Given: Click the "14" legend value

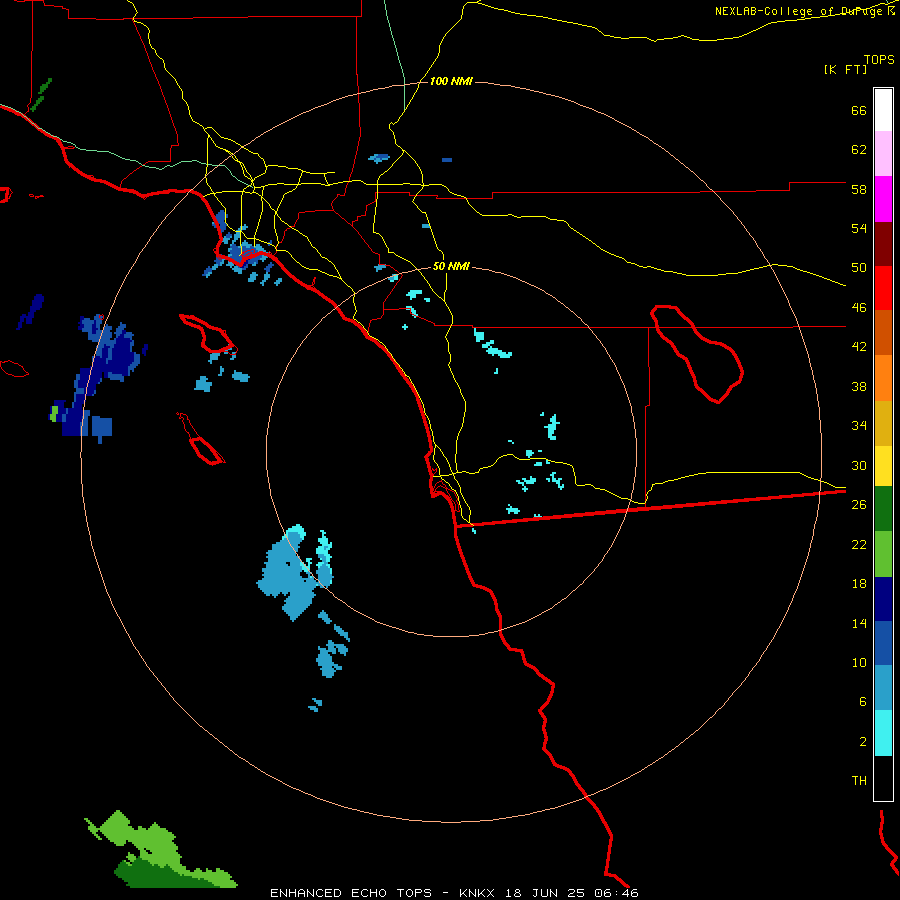Looking at the screenshot, I should tap(859, 623).
